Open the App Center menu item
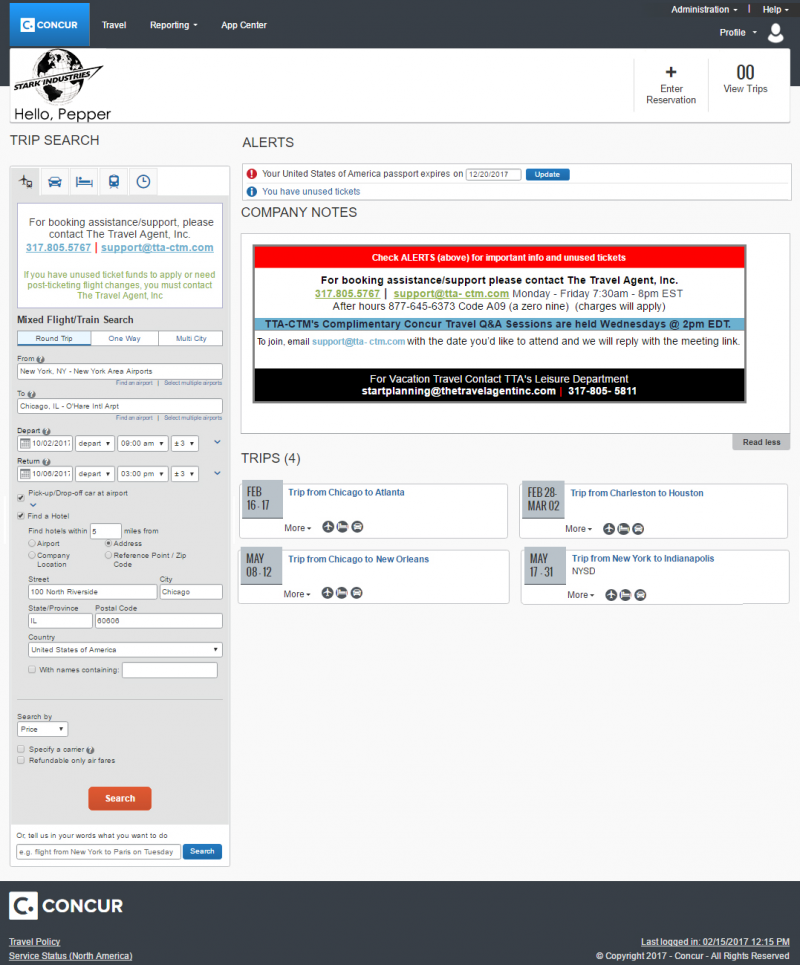 [244, 25]
